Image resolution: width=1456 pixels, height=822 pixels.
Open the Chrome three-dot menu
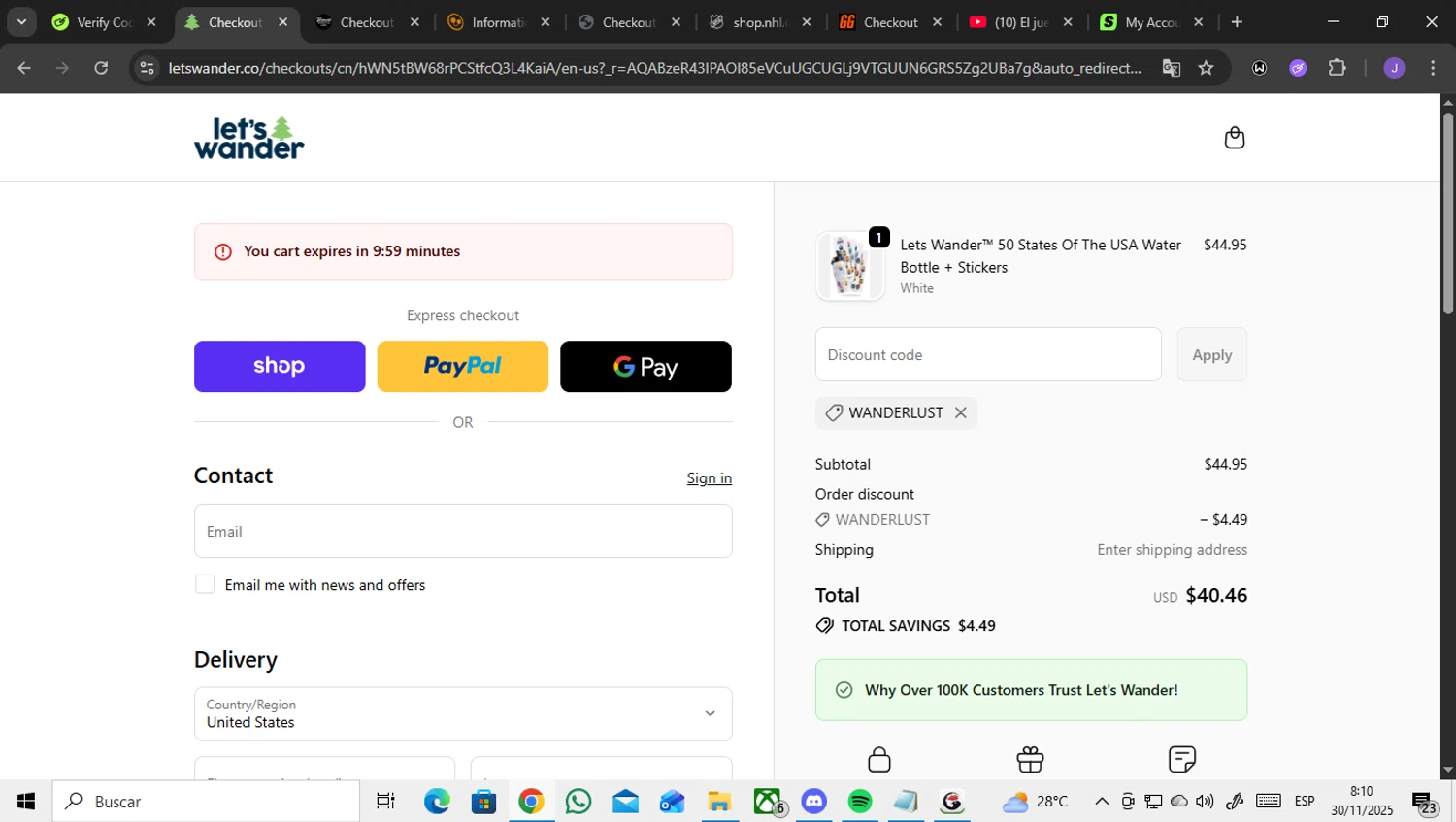point(1433,68)
